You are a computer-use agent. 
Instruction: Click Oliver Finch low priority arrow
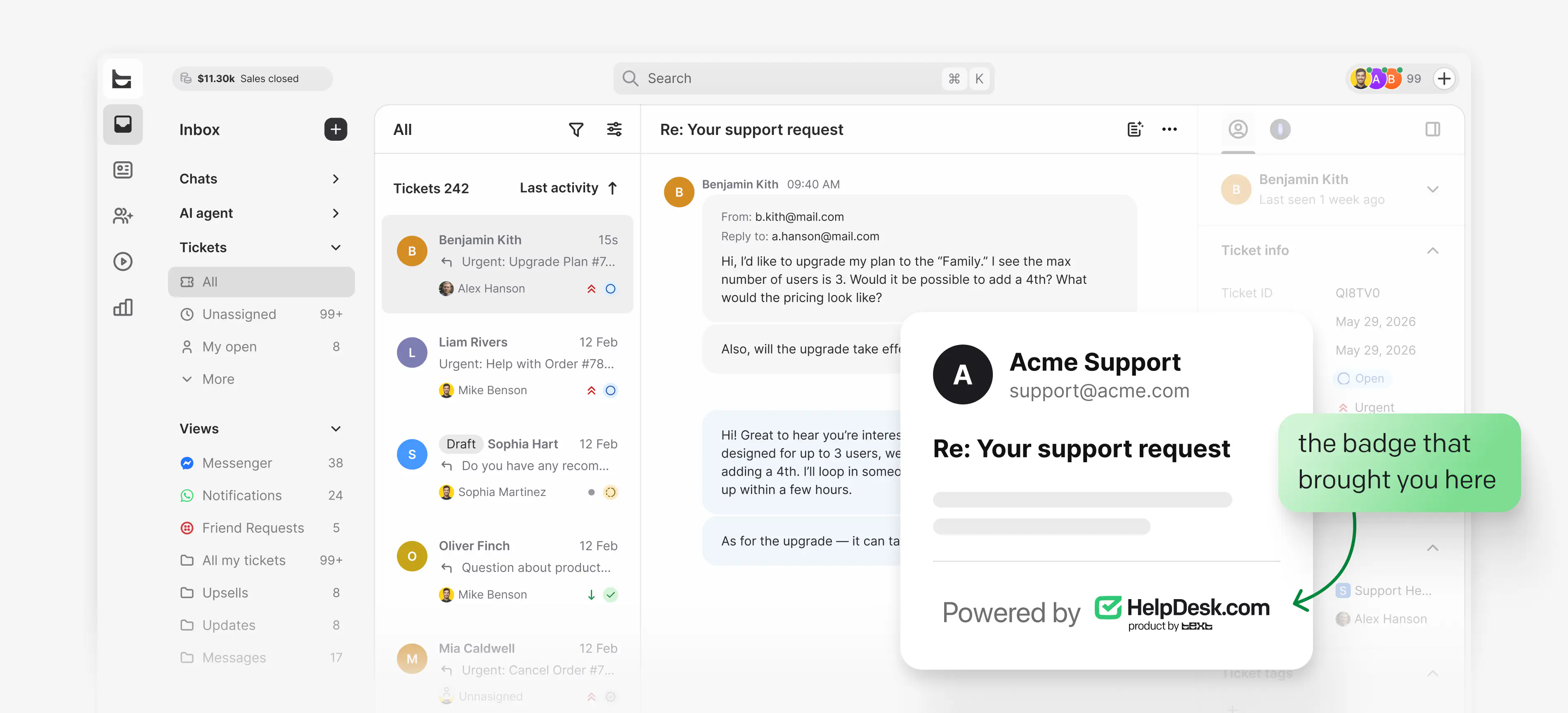click(591, 594)
